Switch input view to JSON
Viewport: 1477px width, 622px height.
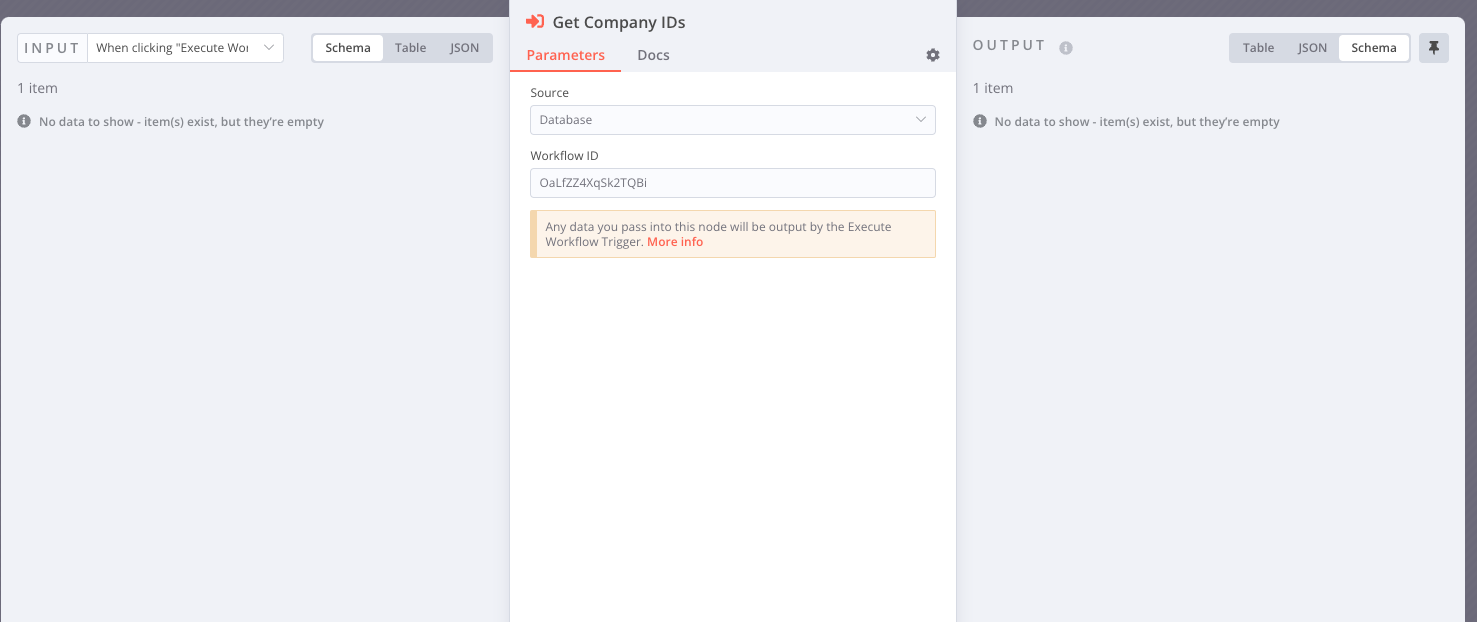(x=464, y=48)
